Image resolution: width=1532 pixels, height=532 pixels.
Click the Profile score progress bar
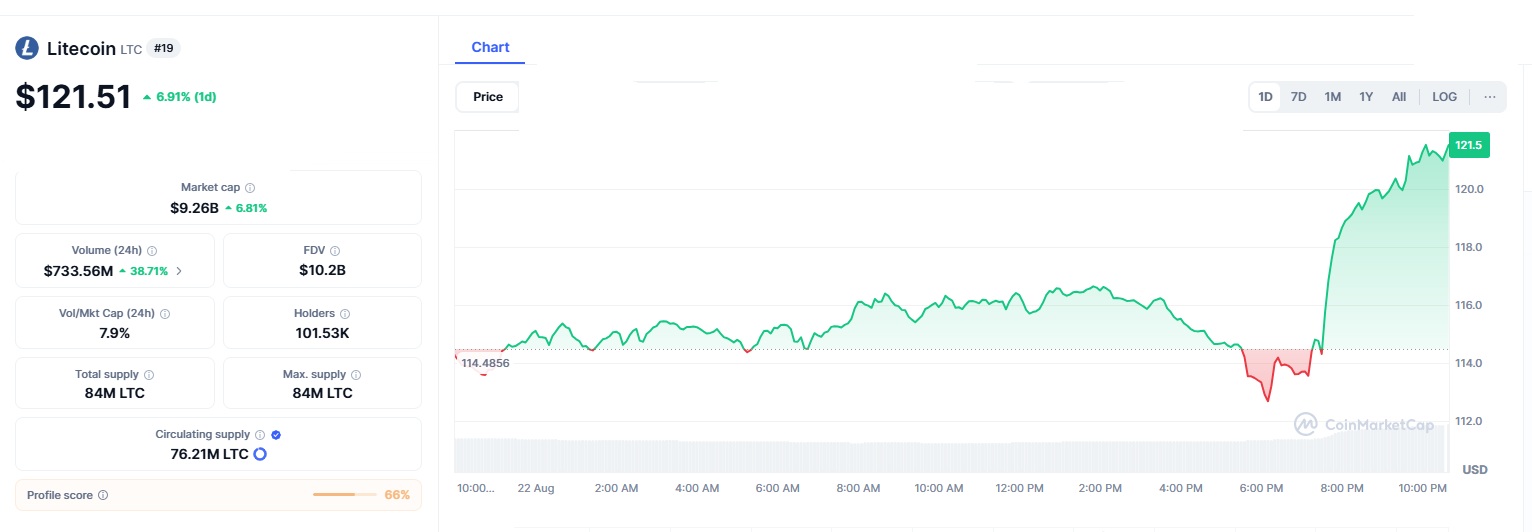(344, 495)
